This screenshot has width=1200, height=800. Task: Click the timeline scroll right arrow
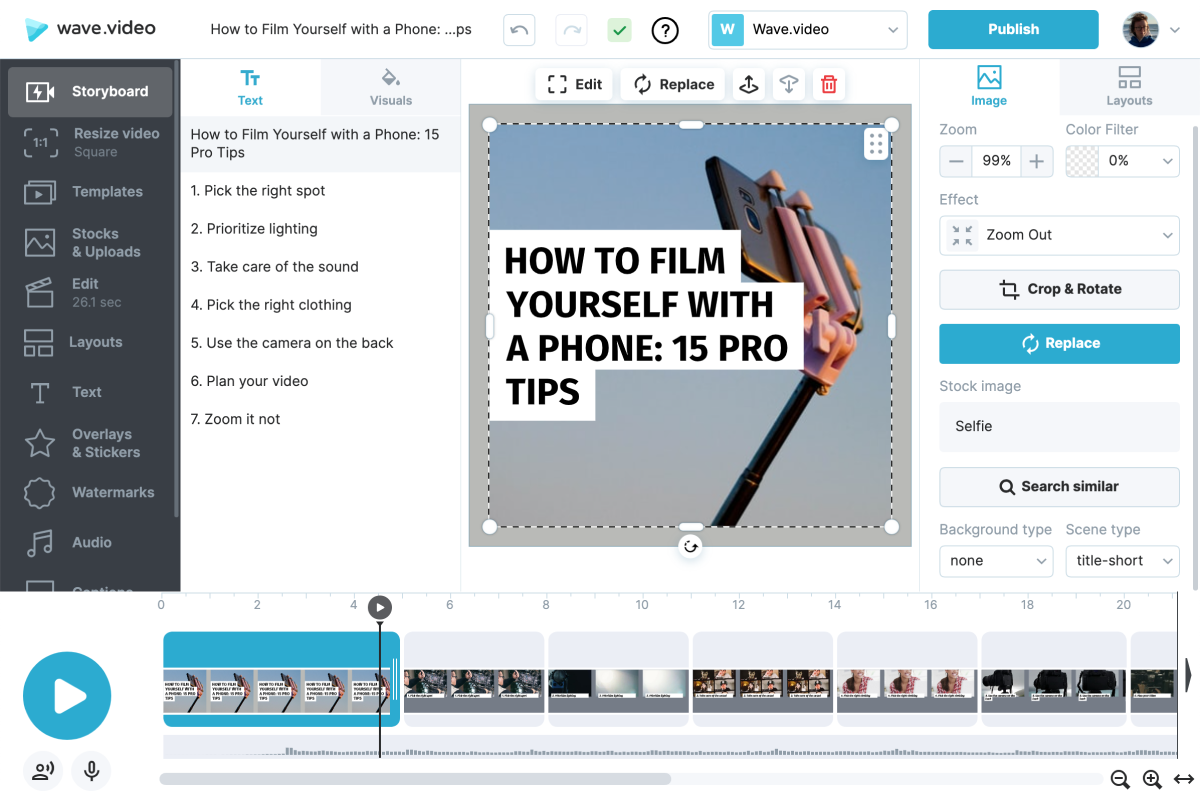point(1188,675)
